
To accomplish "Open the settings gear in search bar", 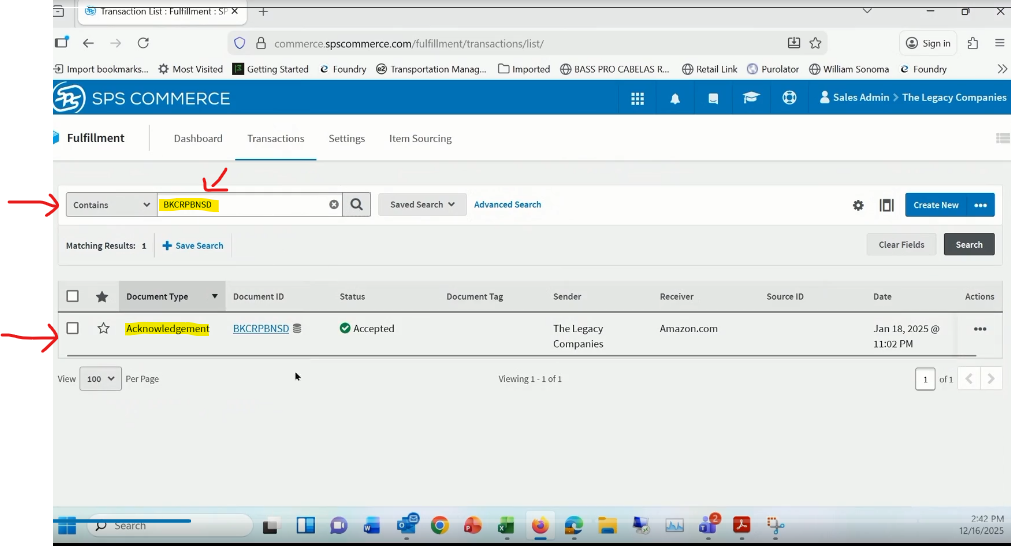I will pyautogui.click(x=858, y=205).
